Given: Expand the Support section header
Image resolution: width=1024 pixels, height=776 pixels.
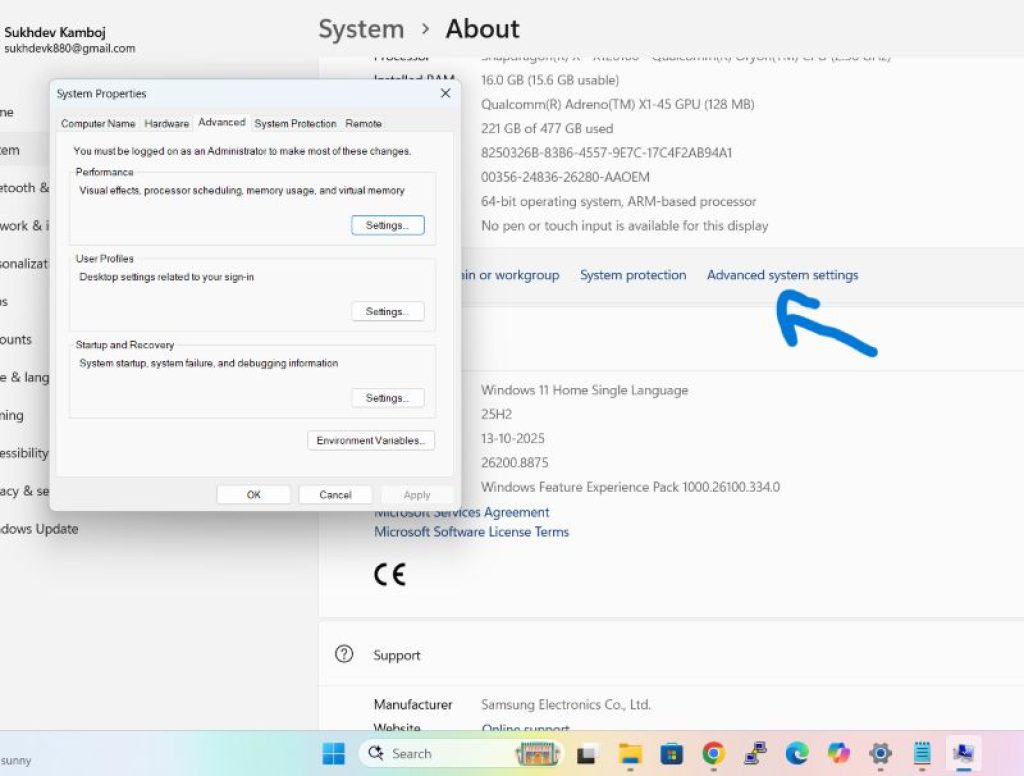Looking at the screenshot, I should coord(671,655).
